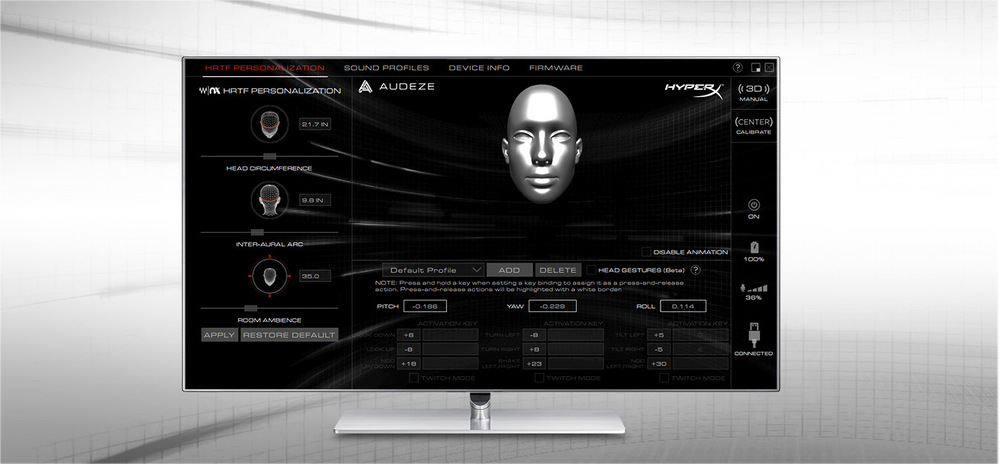Click the Audeze logo
The height and width of the screenshot is (464, 1000).
click(396, 86)
